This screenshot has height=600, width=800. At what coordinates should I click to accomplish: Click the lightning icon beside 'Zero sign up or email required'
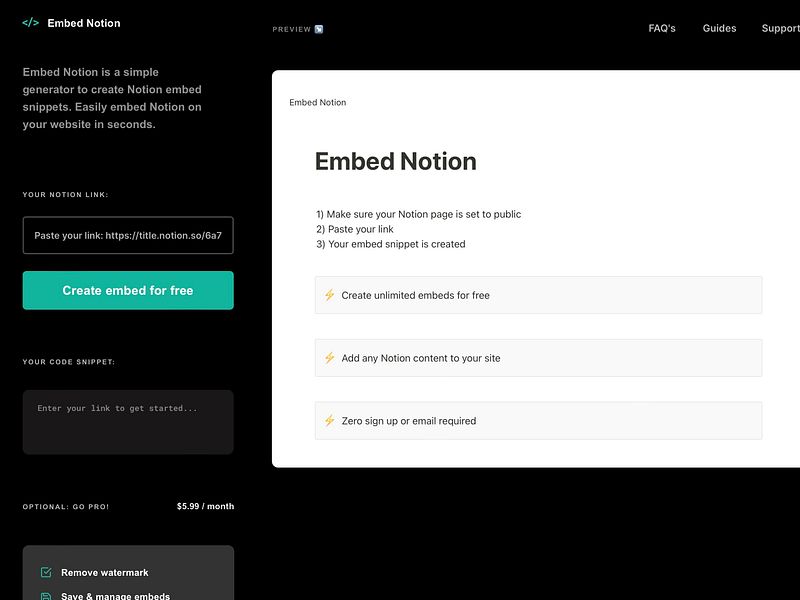329,420
